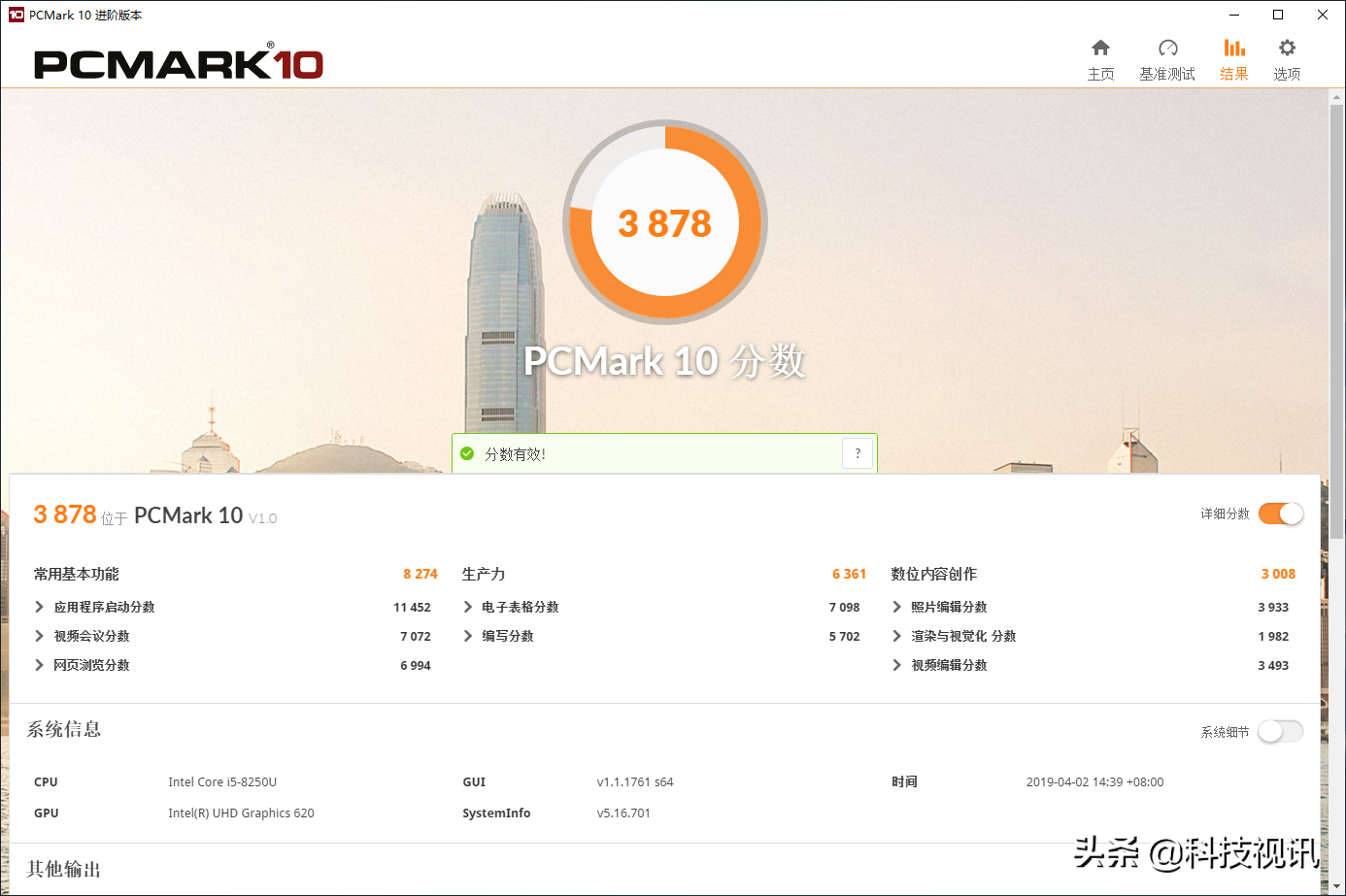Expand the 应用程序启动分数 row
Image resolution: width=1346 pixels, height=896 pixels.
click(x=39, y=607)
